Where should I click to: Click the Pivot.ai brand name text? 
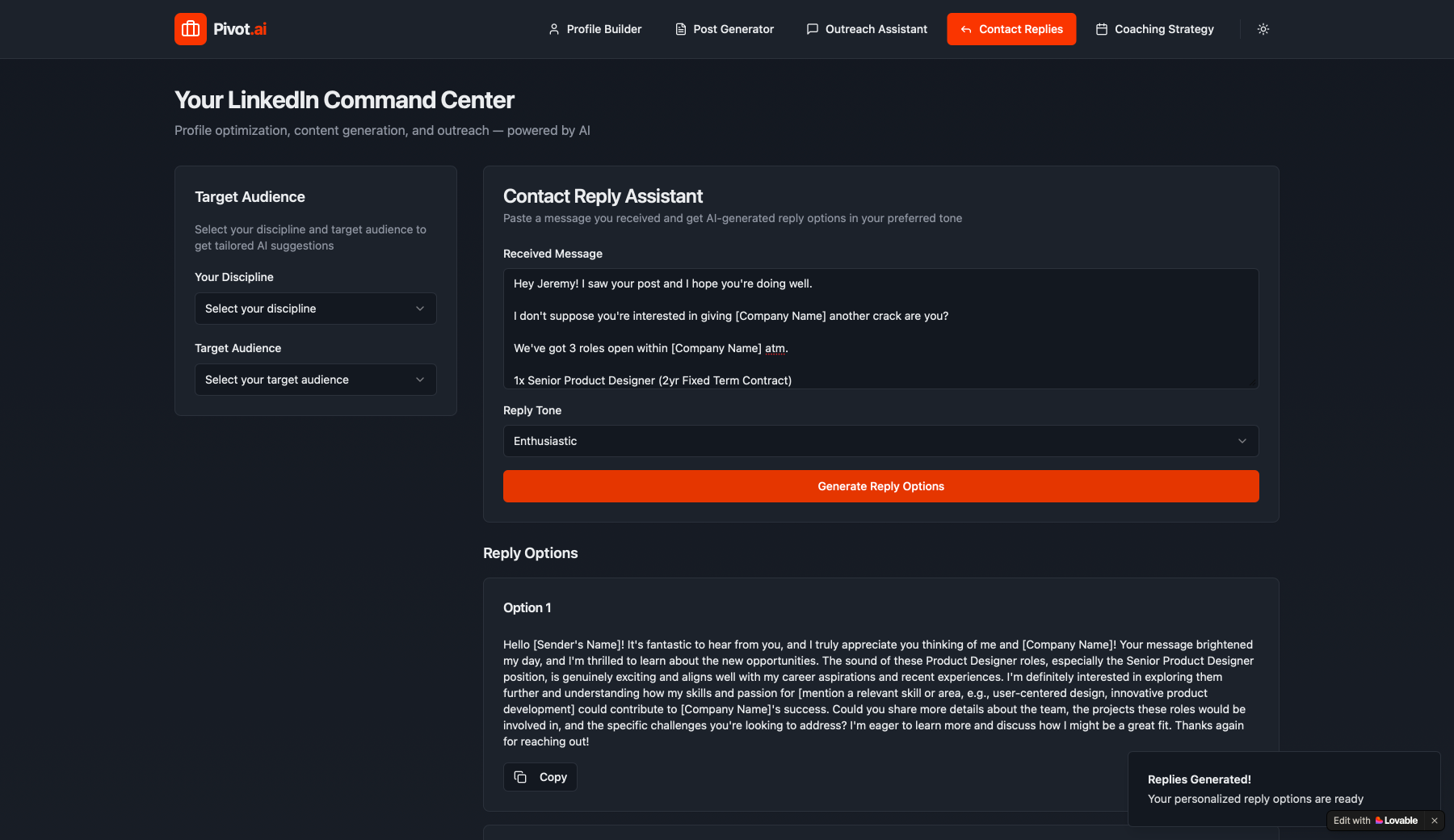click(x=240, y=29)
